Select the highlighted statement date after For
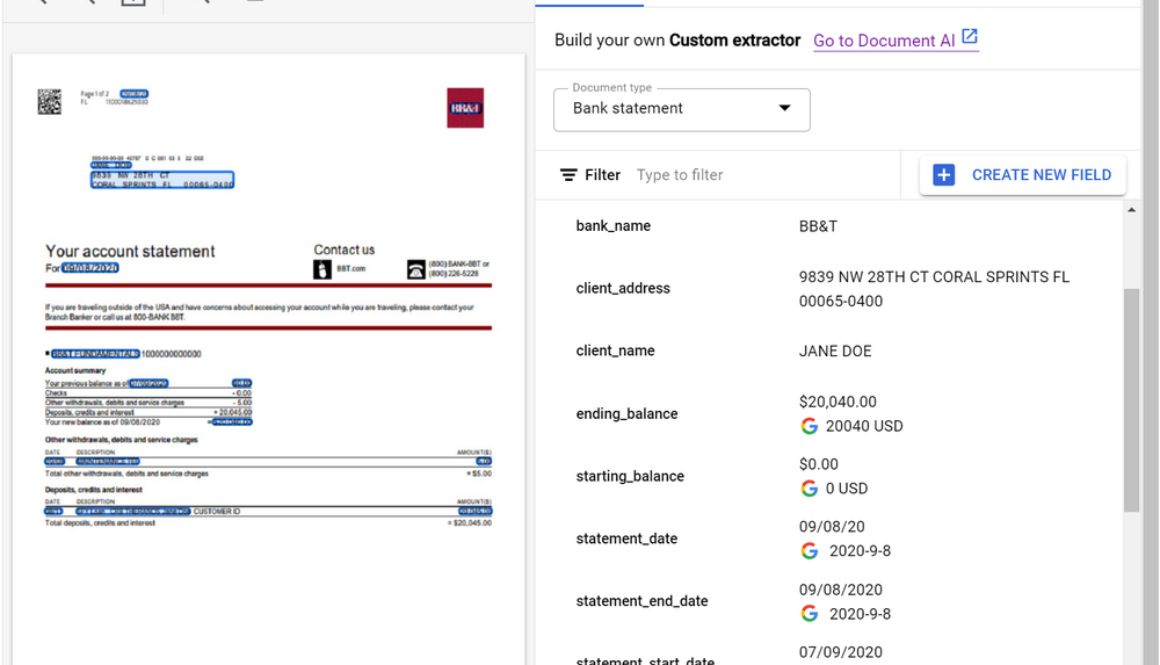 pyautogui.click(x=90, y=268)
